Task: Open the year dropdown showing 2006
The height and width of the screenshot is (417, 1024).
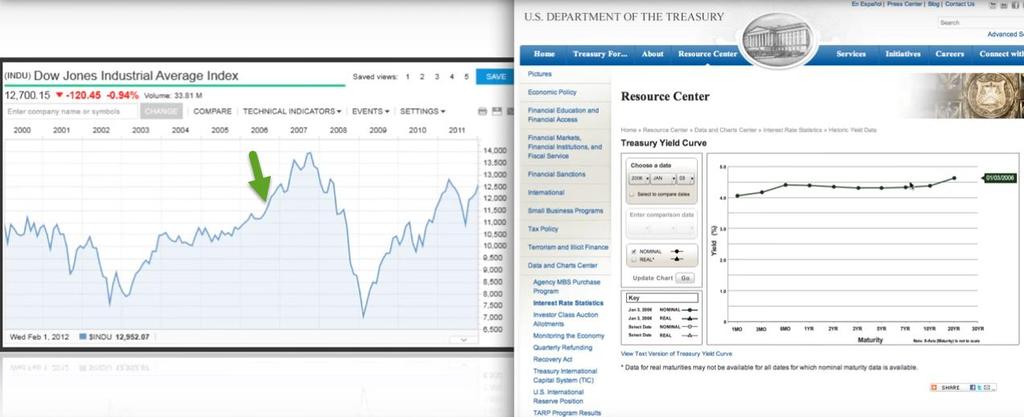Action: click(x=639, y=179)
